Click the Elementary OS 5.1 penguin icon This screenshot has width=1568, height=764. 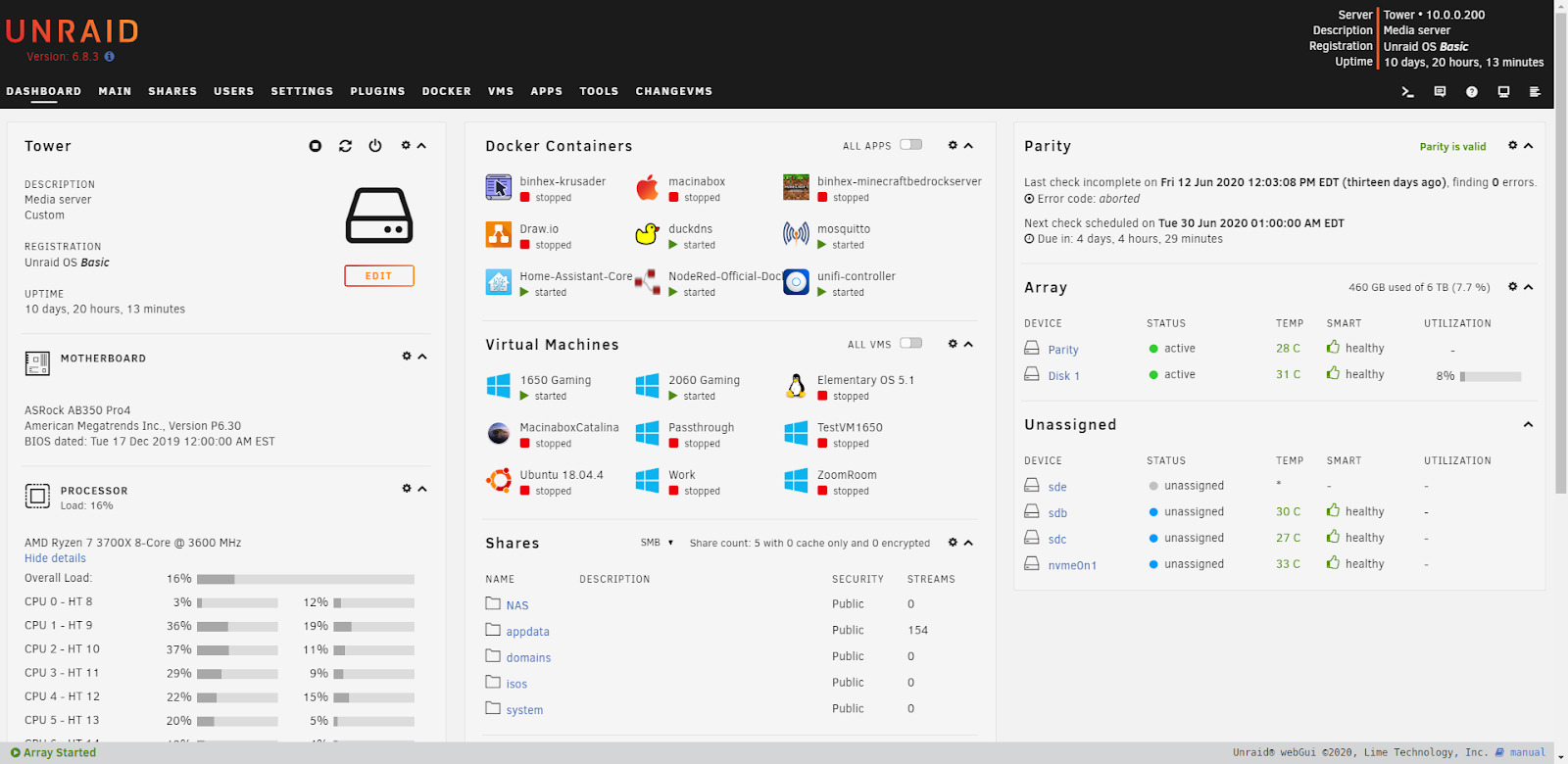coord(796,385)
